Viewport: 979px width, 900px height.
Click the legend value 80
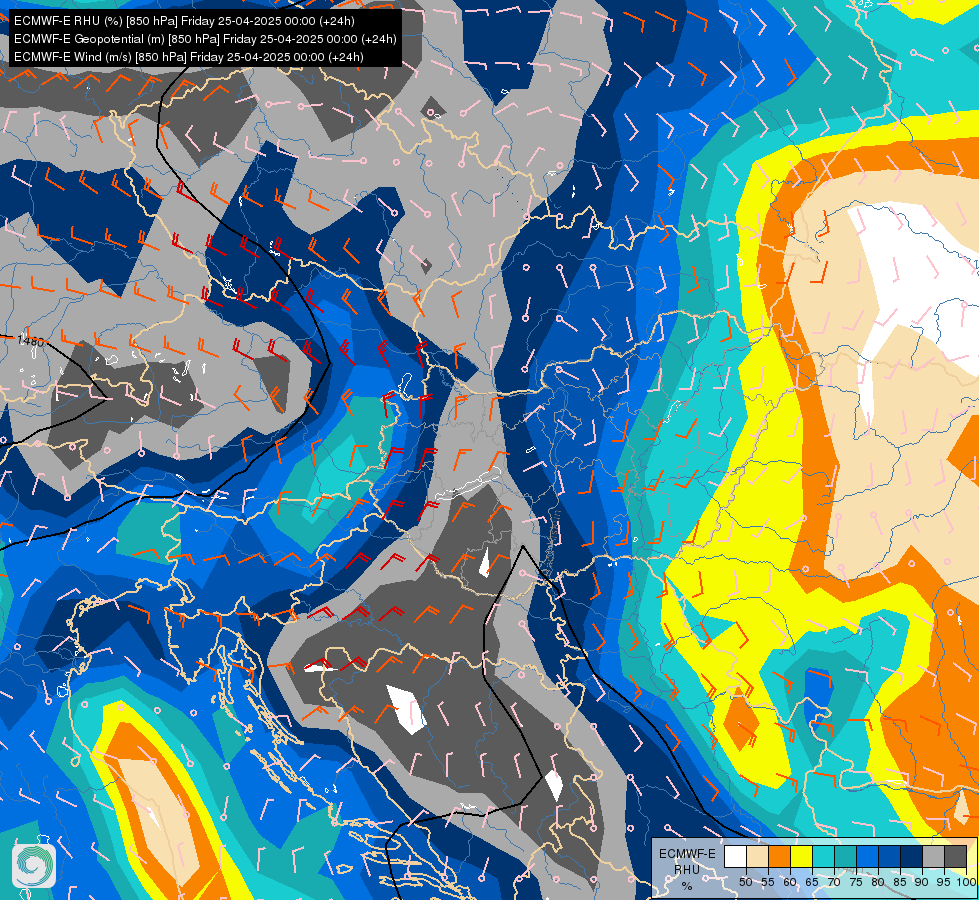click(x=878, y=882)
